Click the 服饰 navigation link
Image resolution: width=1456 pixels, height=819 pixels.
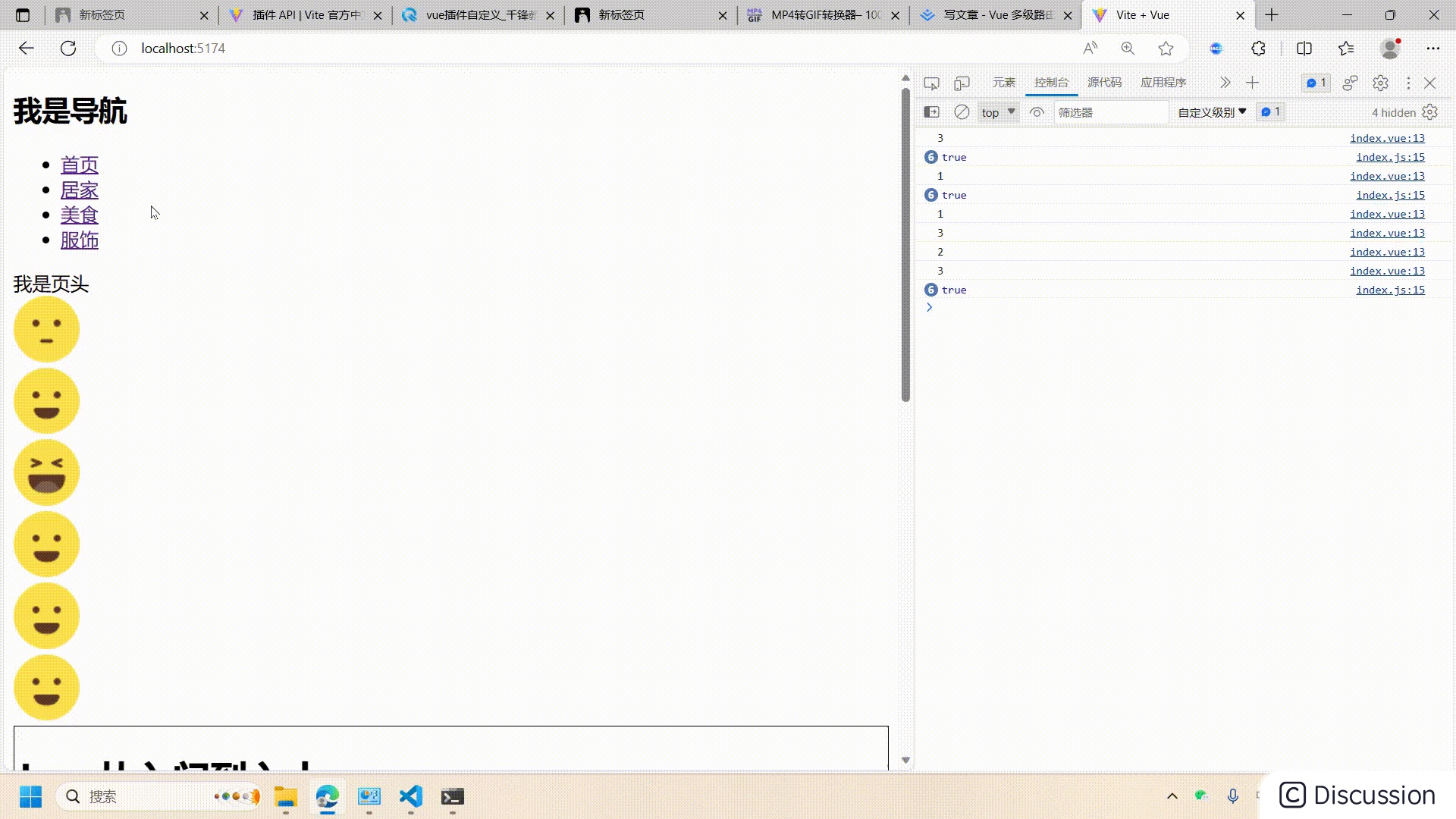point(80,240)
